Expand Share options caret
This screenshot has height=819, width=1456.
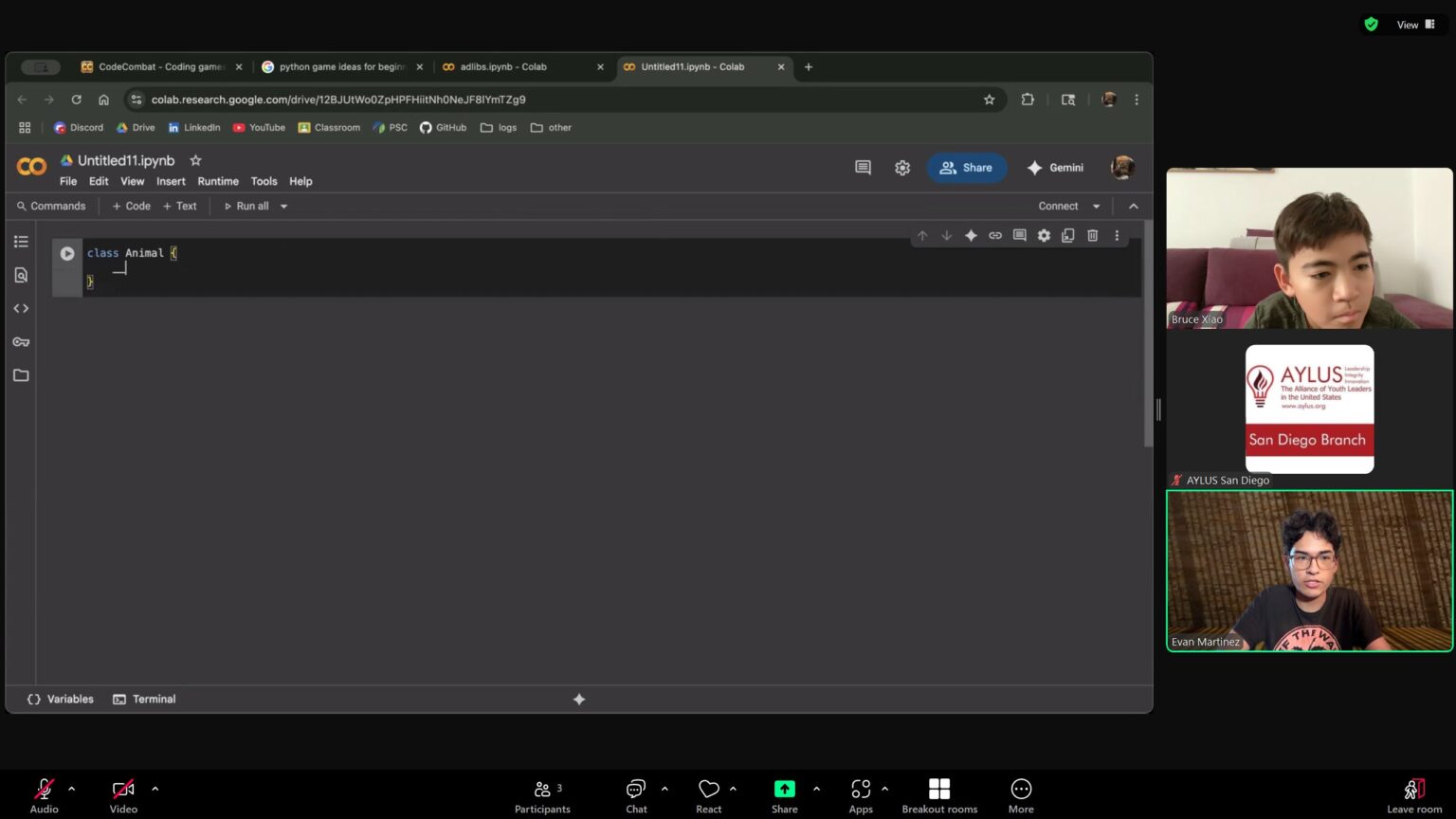coord(816,788)
